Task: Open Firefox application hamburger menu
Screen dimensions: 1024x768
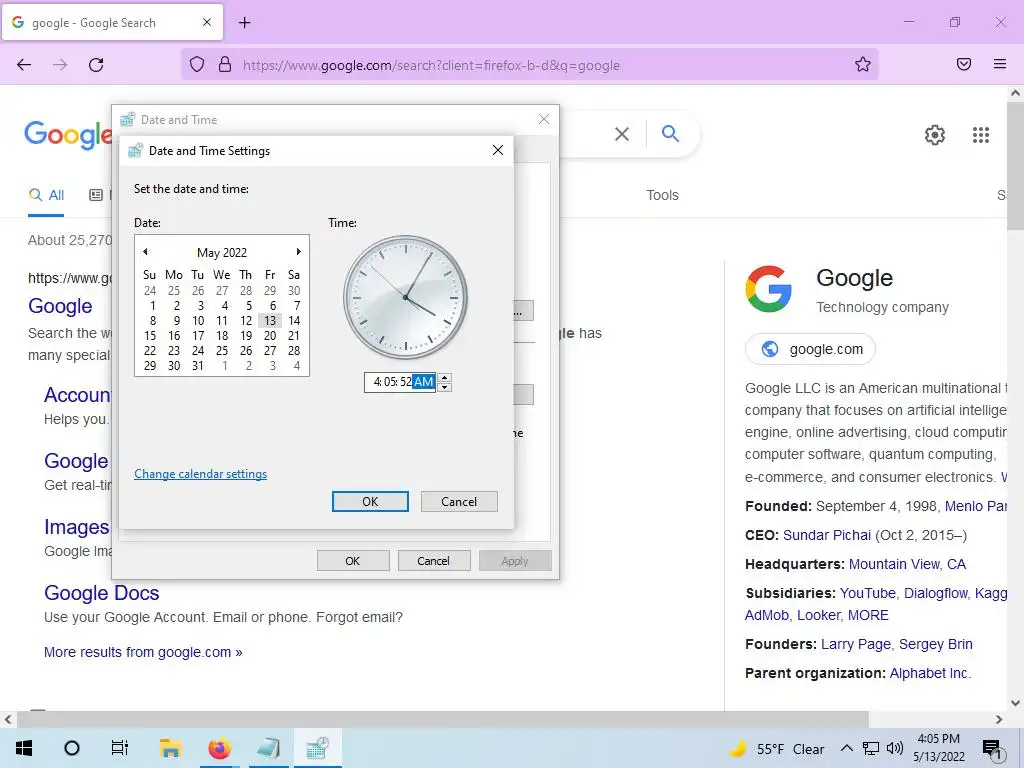Action: tap(1000, 64)
